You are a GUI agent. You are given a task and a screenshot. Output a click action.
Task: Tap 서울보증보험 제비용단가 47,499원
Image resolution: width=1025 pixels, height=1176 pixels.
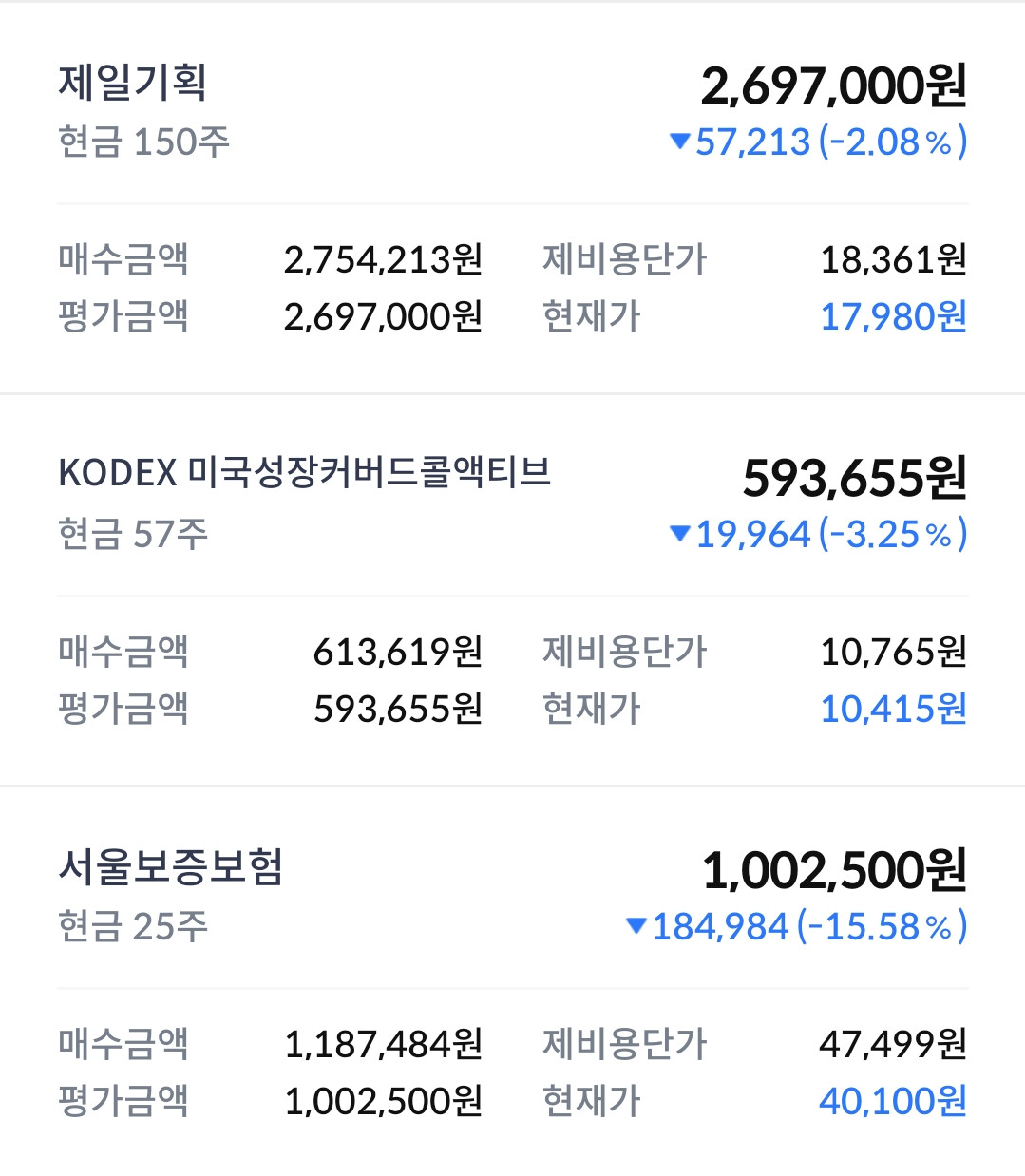[893, 1044]
